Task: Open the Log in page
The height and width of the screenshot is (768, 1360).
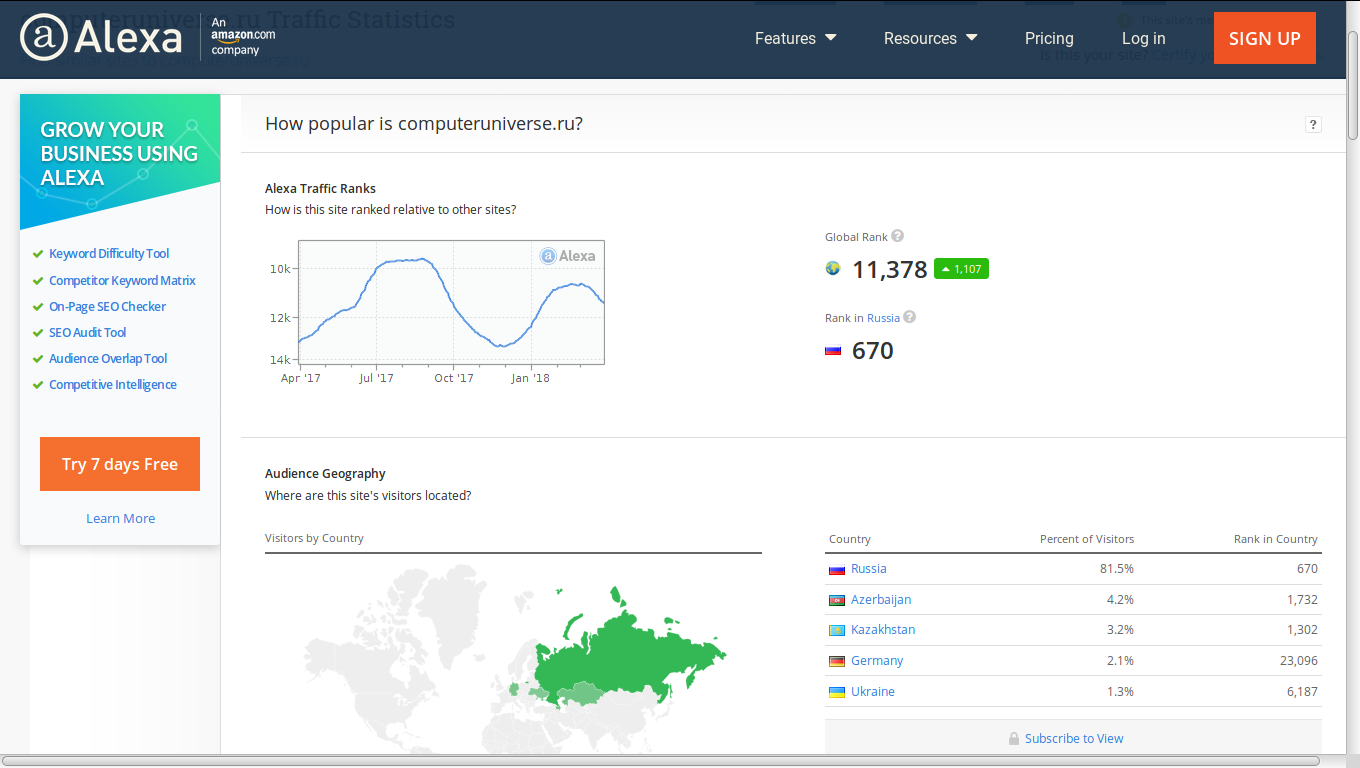Action: coord(1143,38)
